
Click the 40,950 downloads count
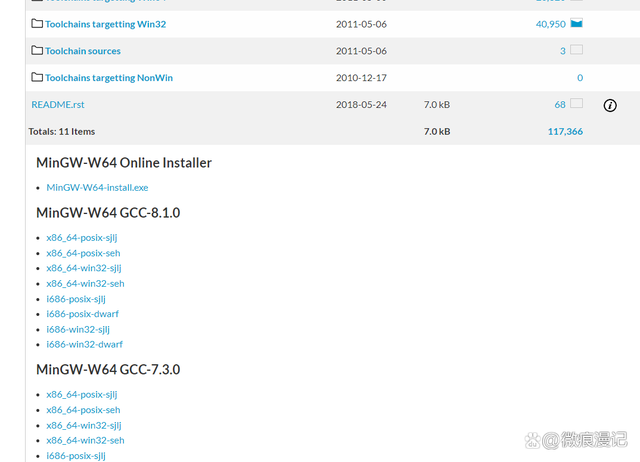pyautogui.click(x=551, y=24)
